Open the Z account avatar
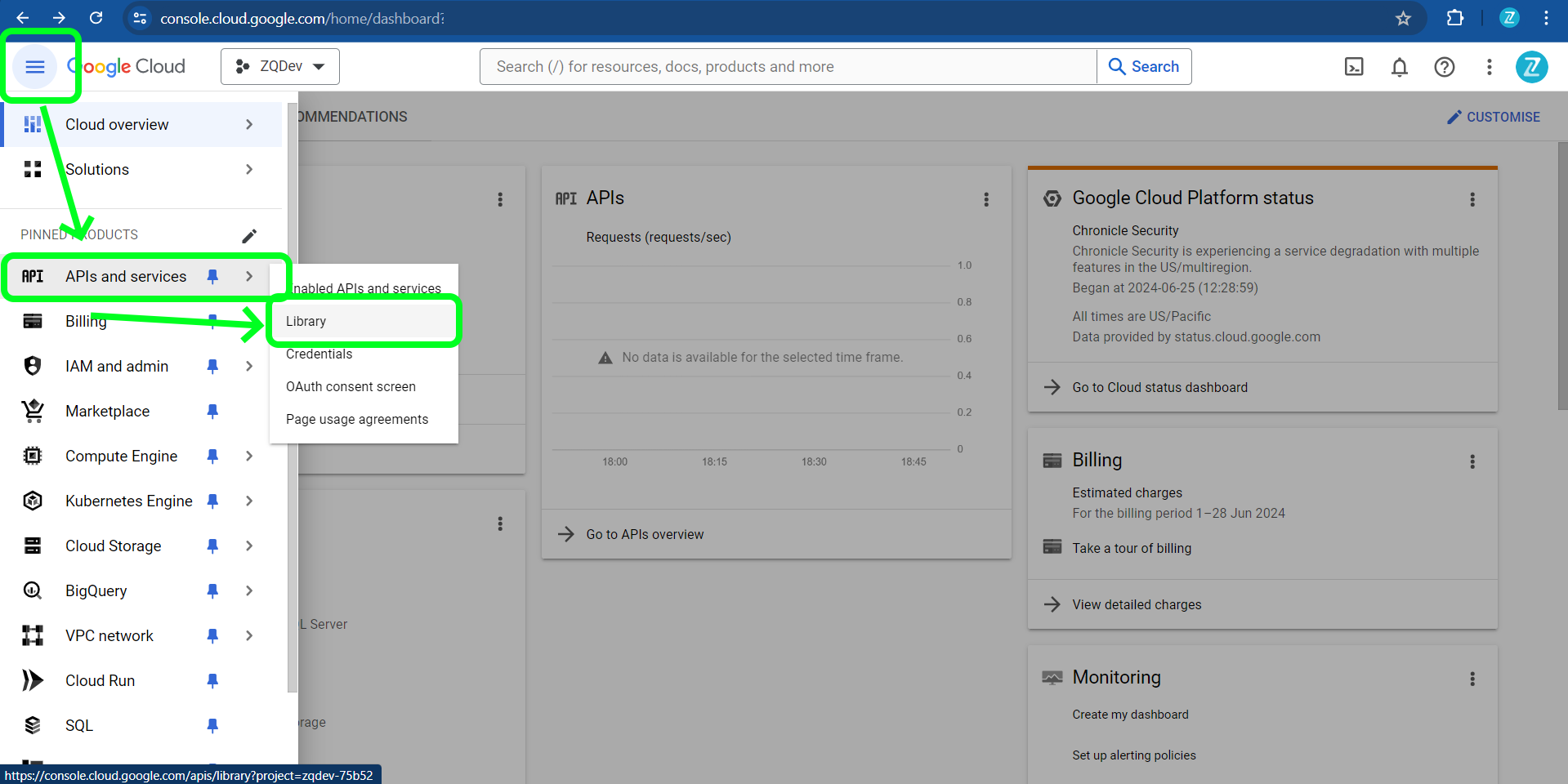Image resolution: width=1568 pixels, height=784 pixels. tap(1531, 66)
